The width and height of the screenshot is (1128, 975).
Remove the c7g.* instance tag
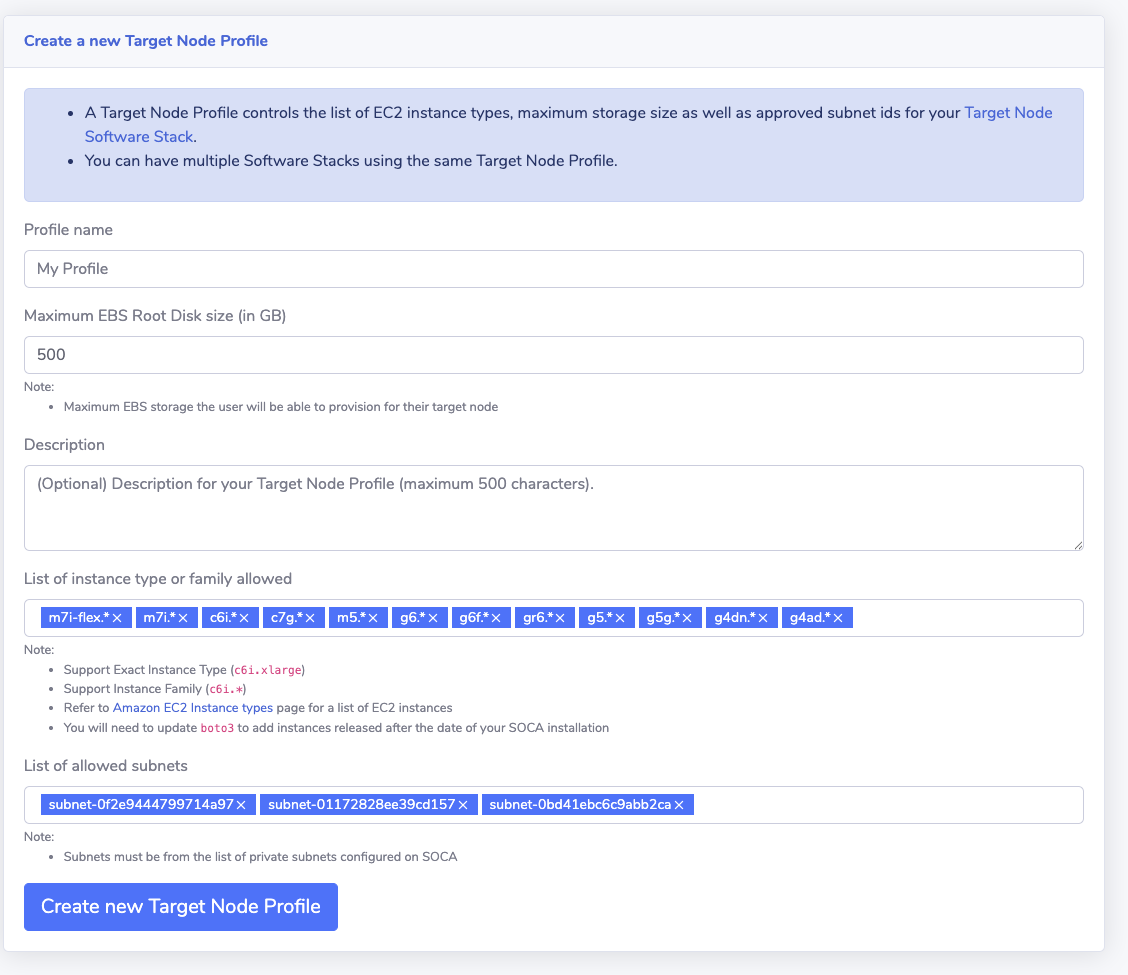tap(310, 619)
